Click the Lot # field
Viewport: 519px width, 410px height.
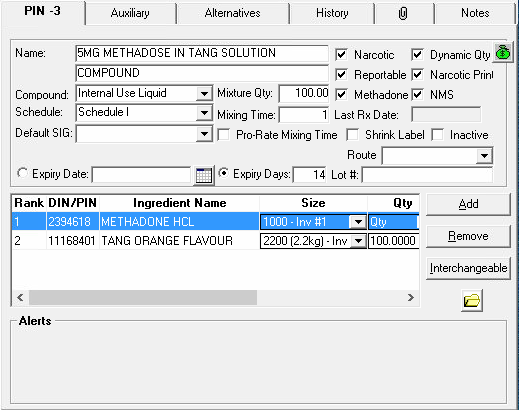point(427,175)
